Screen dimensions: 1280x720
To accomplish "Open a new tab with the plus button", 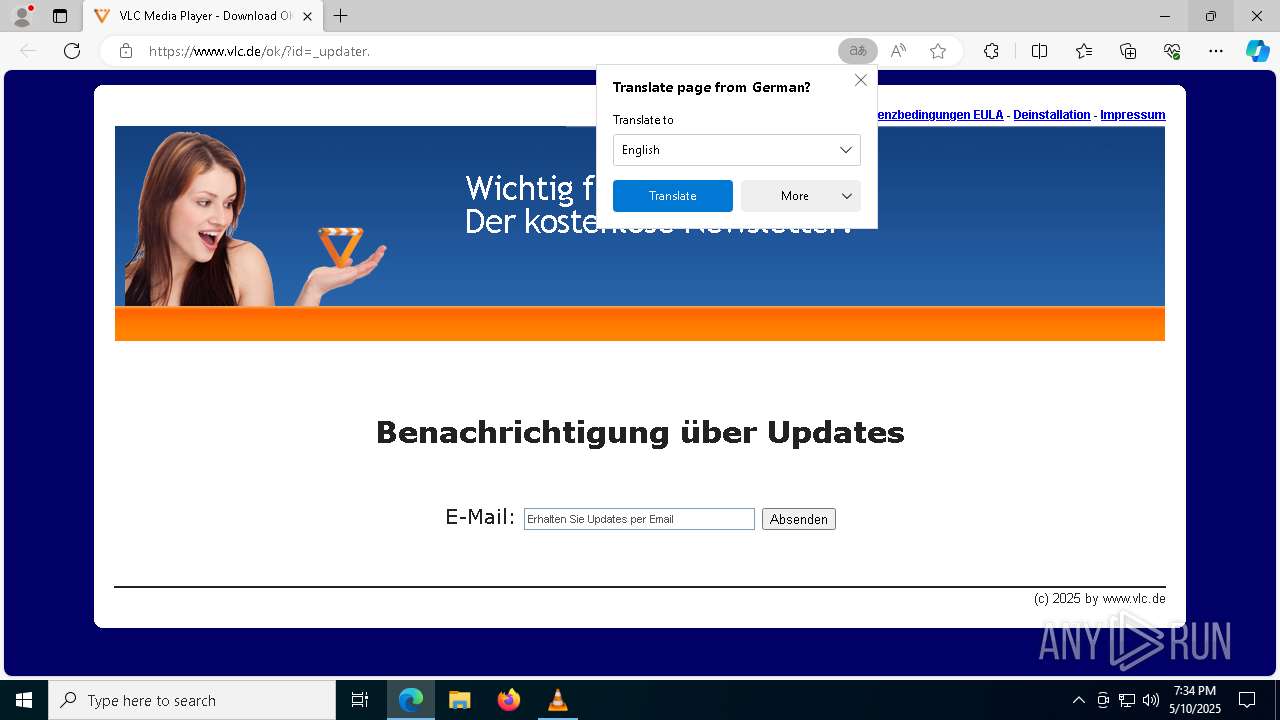I will (341, 16).
